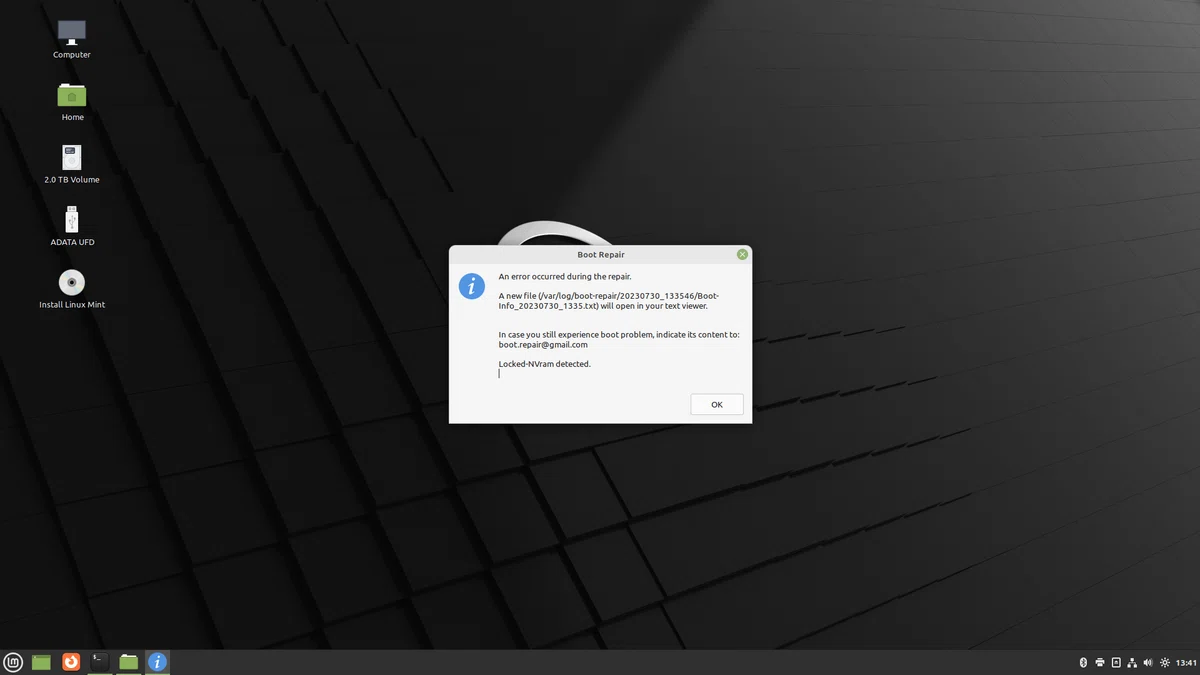
Task: Select the Install Linux Mint disc icon
Action: coord(72,282)
